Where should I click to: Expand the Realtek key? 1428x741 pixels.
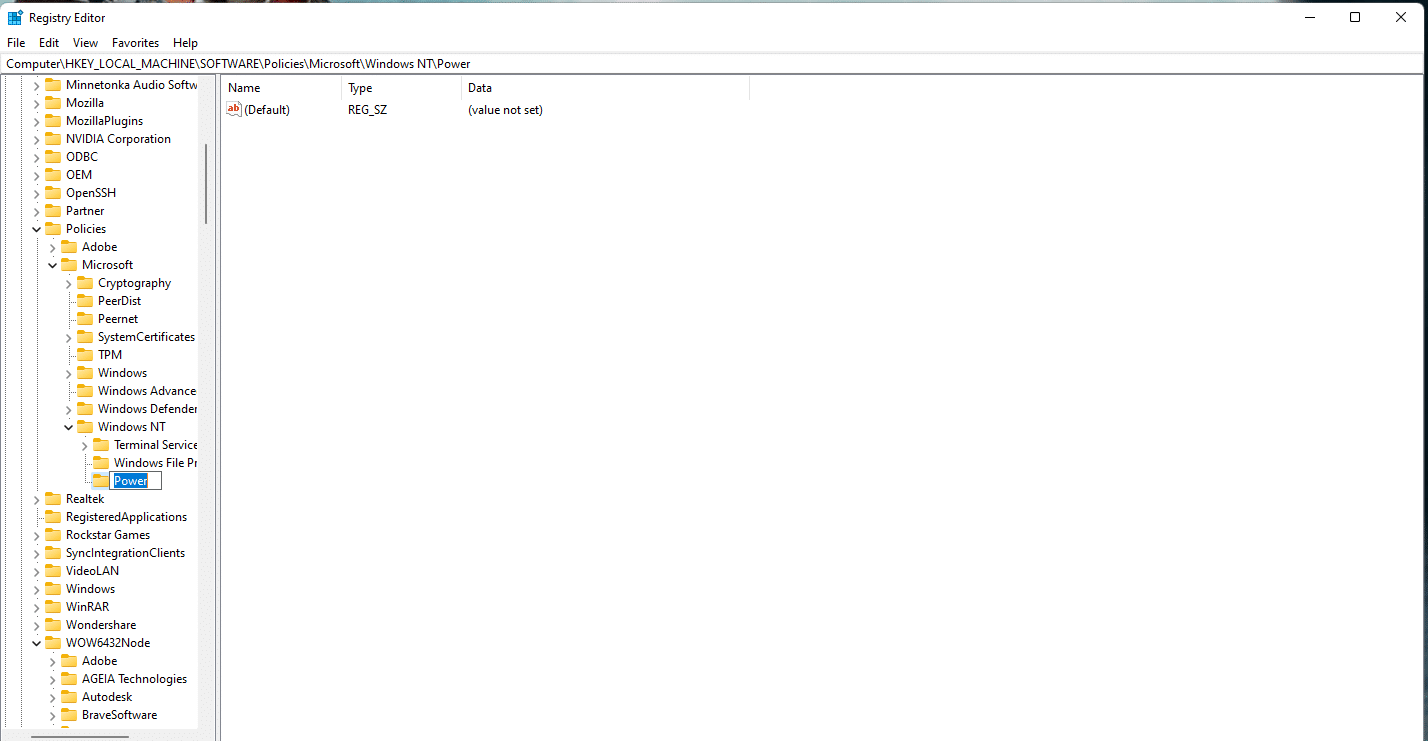point(37,499)
